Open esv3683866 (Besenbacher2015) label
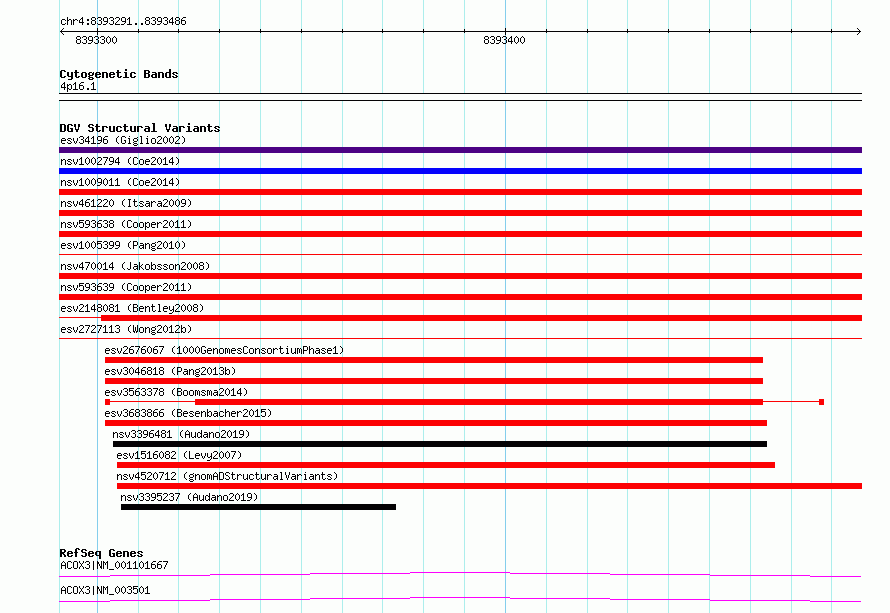The image size is (890, 613). (188, 413)
